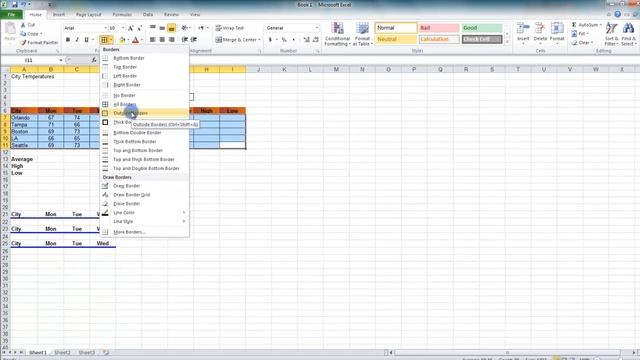Click the Fill Color bucket icon
640x360 pixels.
[122, 40]
